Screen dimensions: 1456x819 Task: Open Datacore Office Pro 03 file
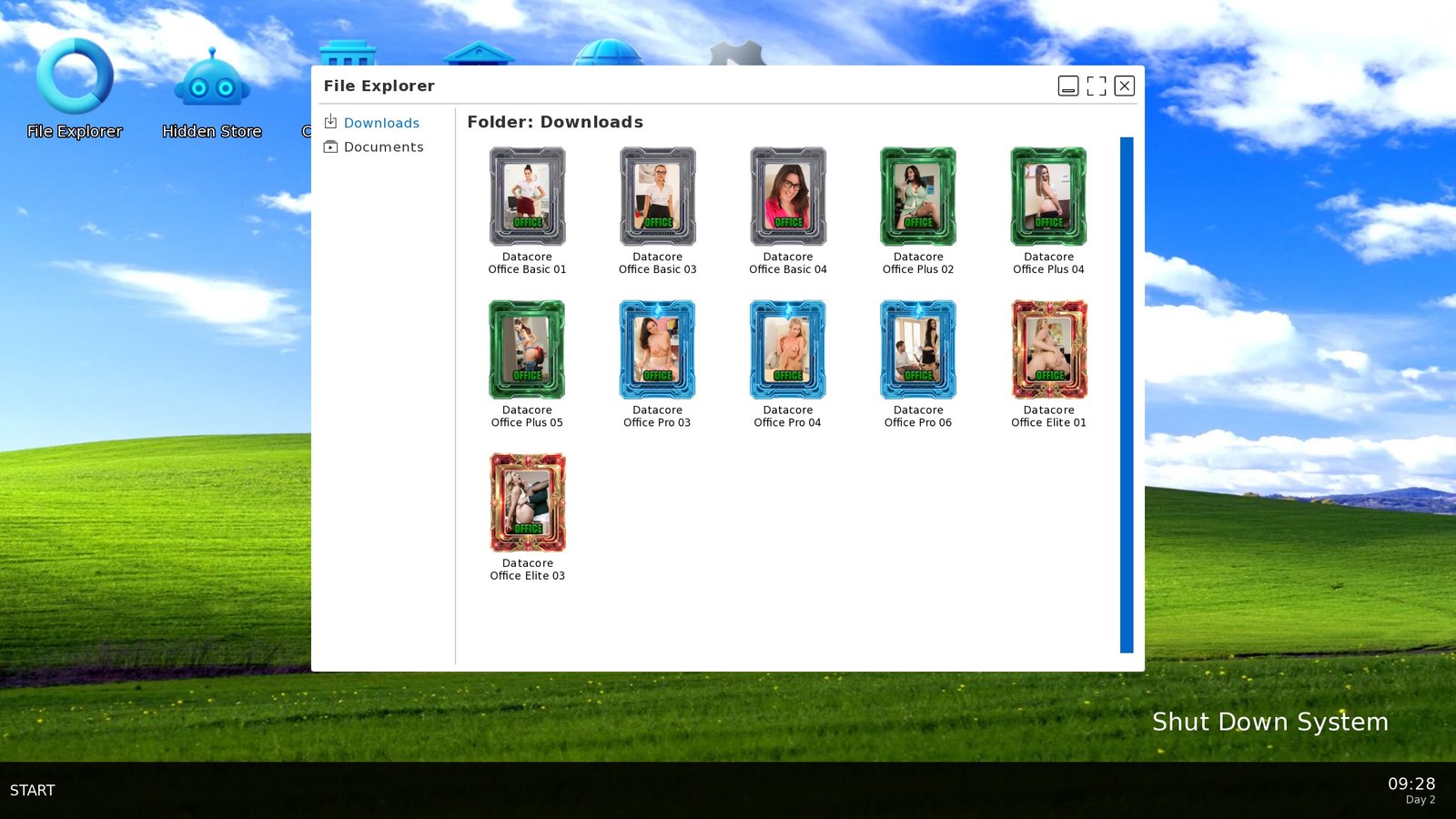[657, 350]
